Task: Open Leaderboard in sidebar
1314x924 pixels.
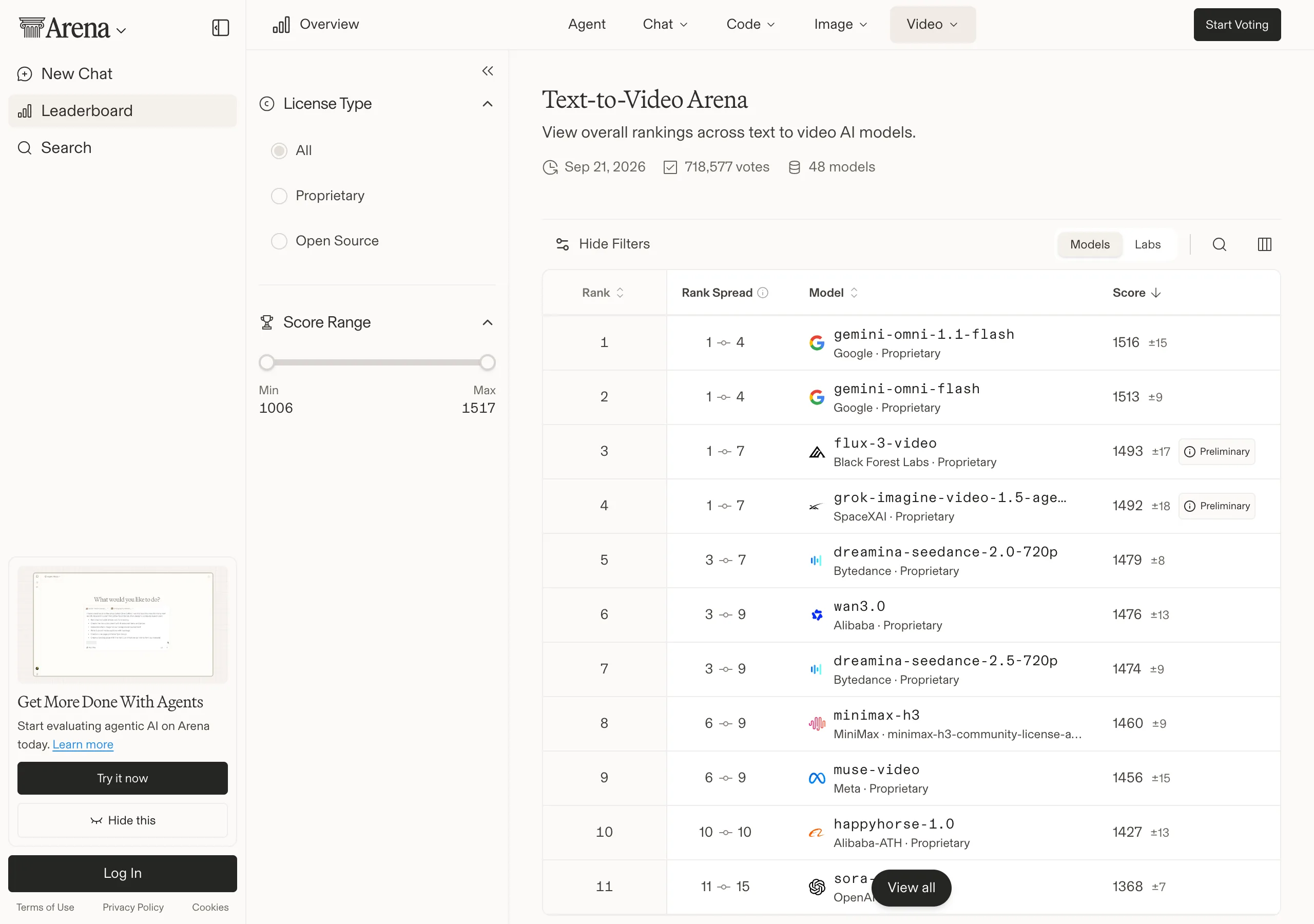Action: click(123, 110)
